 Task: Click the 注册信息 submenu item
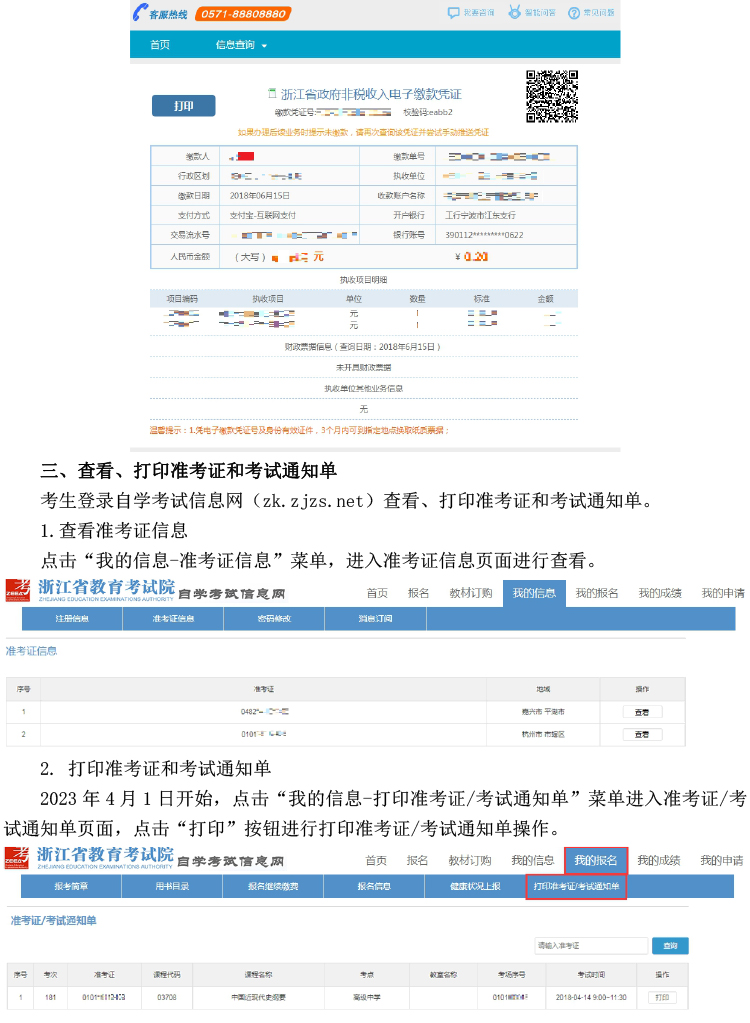coord(72,618)
